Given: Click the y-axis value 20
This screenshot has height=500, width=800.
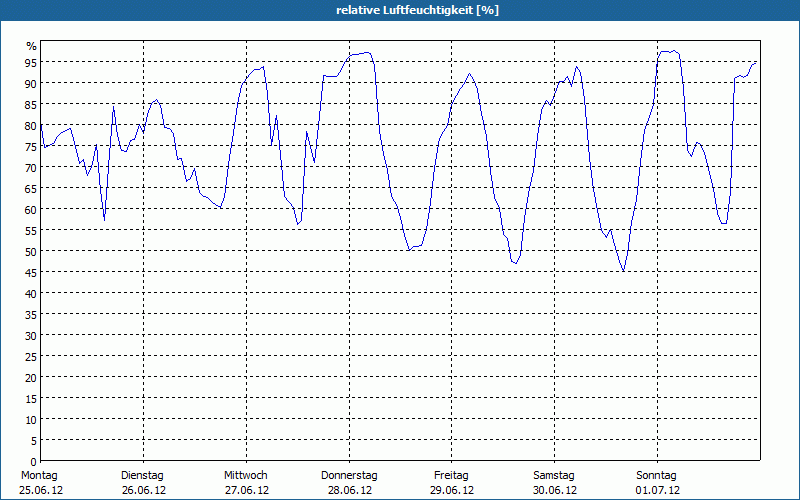Looking at the screenshot, I should tap(31, 378).
